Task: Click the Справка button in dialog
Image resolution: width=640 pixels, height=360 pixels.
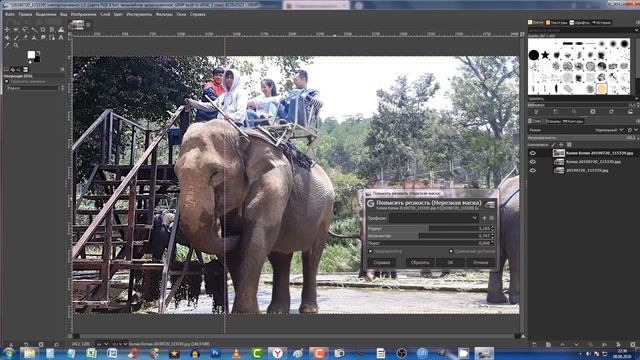Action: [x=382, y=262]
